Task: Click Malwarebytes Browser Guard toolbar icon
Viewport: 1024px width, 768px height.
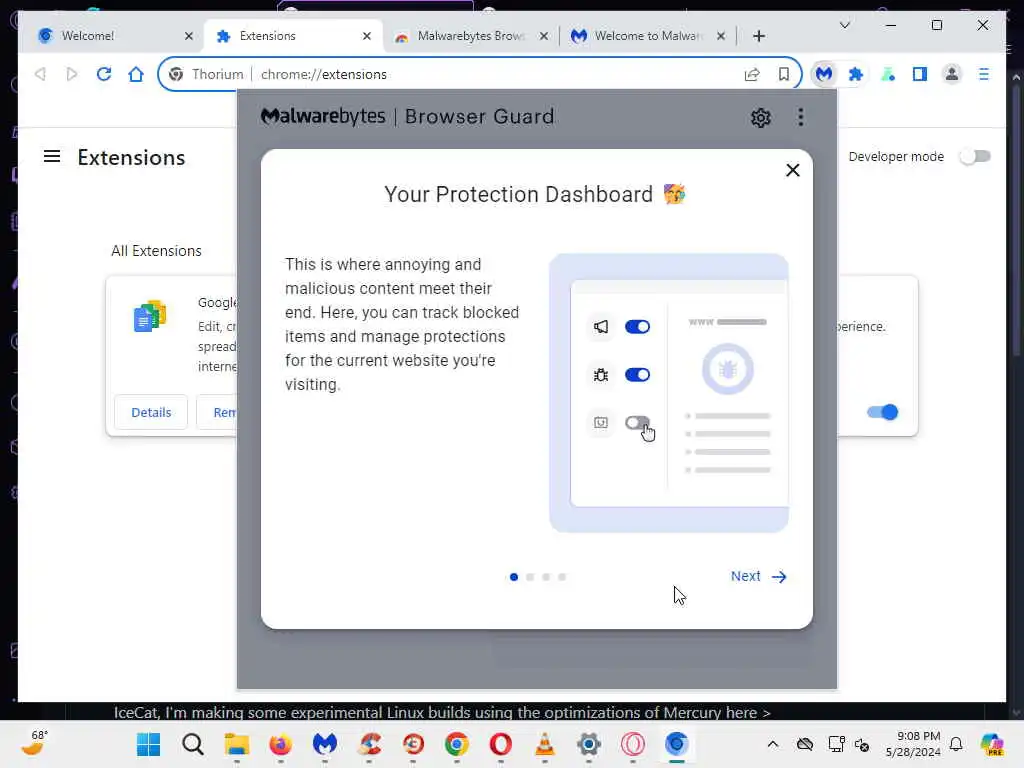Action: point(824,74)
